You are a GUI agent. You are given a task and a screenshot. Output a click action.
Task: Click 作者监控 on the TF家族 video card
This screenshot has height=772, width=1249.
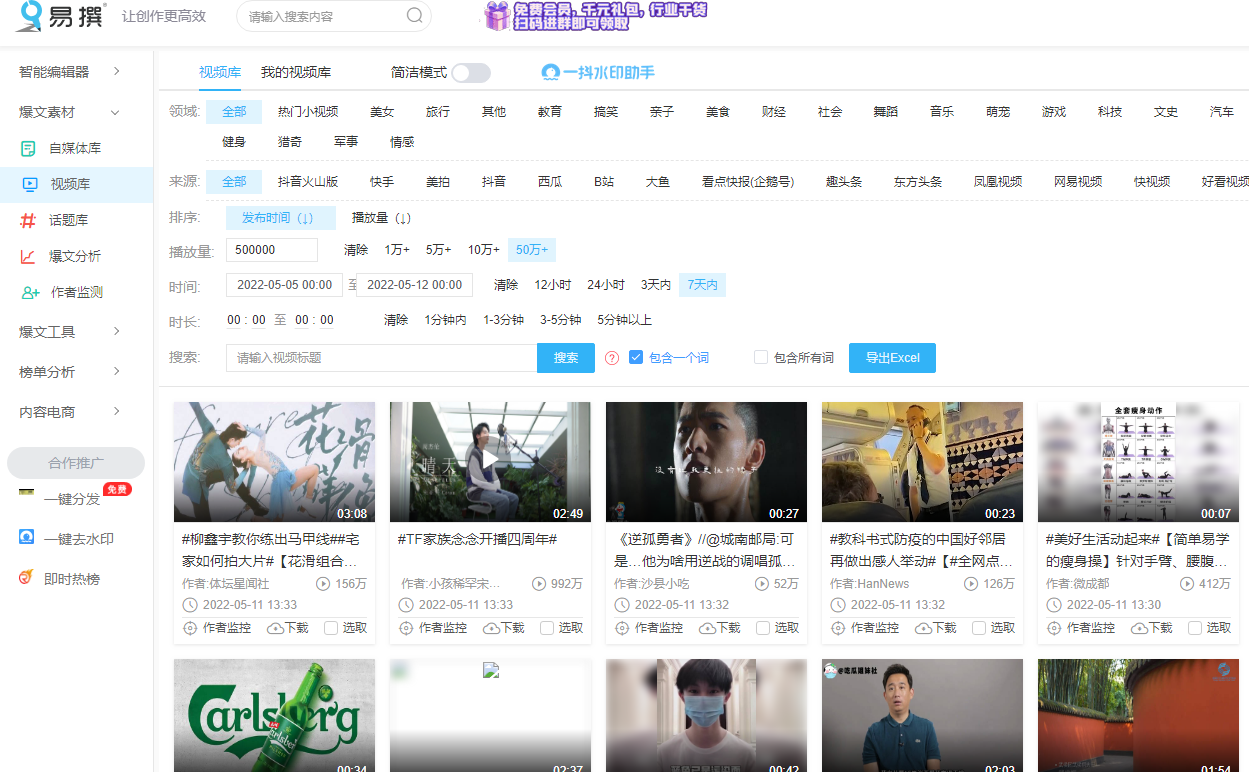click(x=433, y=627)
